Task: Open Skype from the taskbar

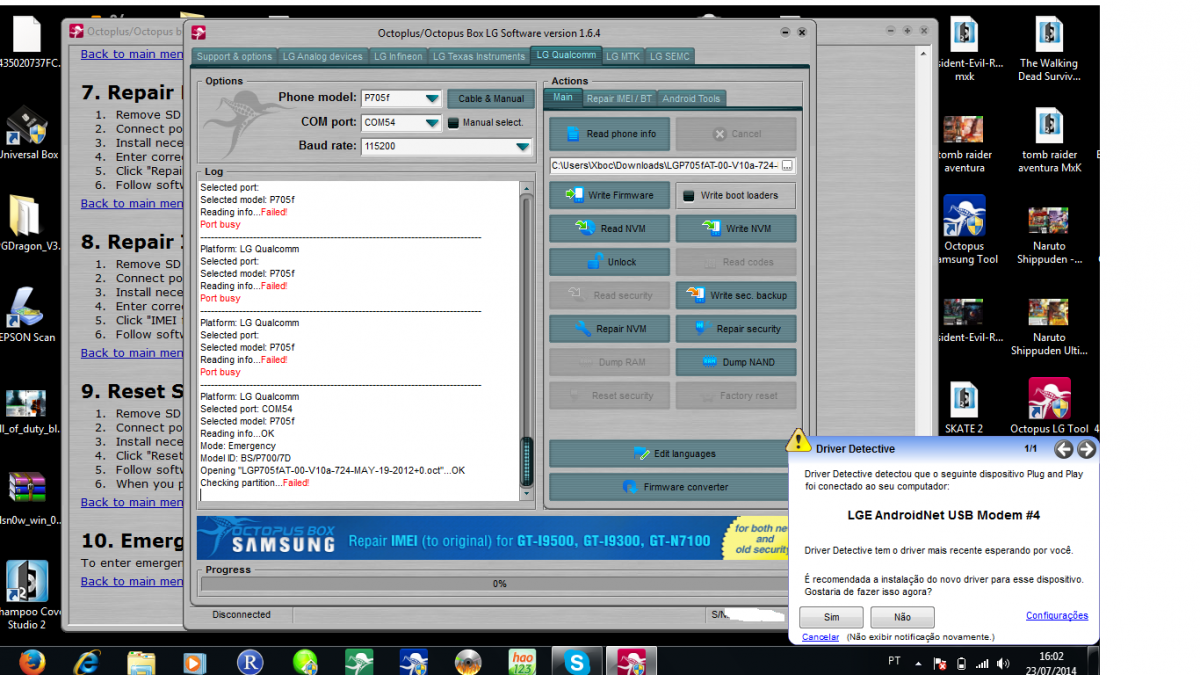Action: click(576, 661)
